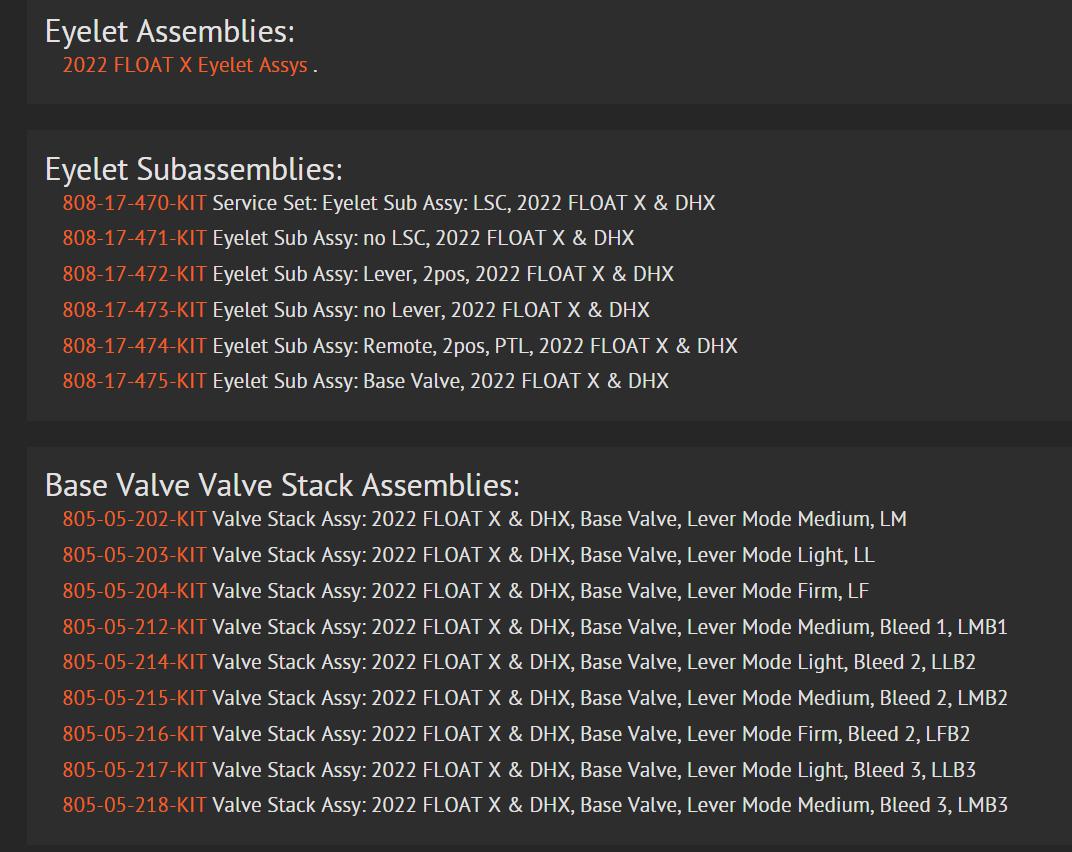
Task: Open part 805-05-202-KIT link
Action: click(x=134, y=519)
